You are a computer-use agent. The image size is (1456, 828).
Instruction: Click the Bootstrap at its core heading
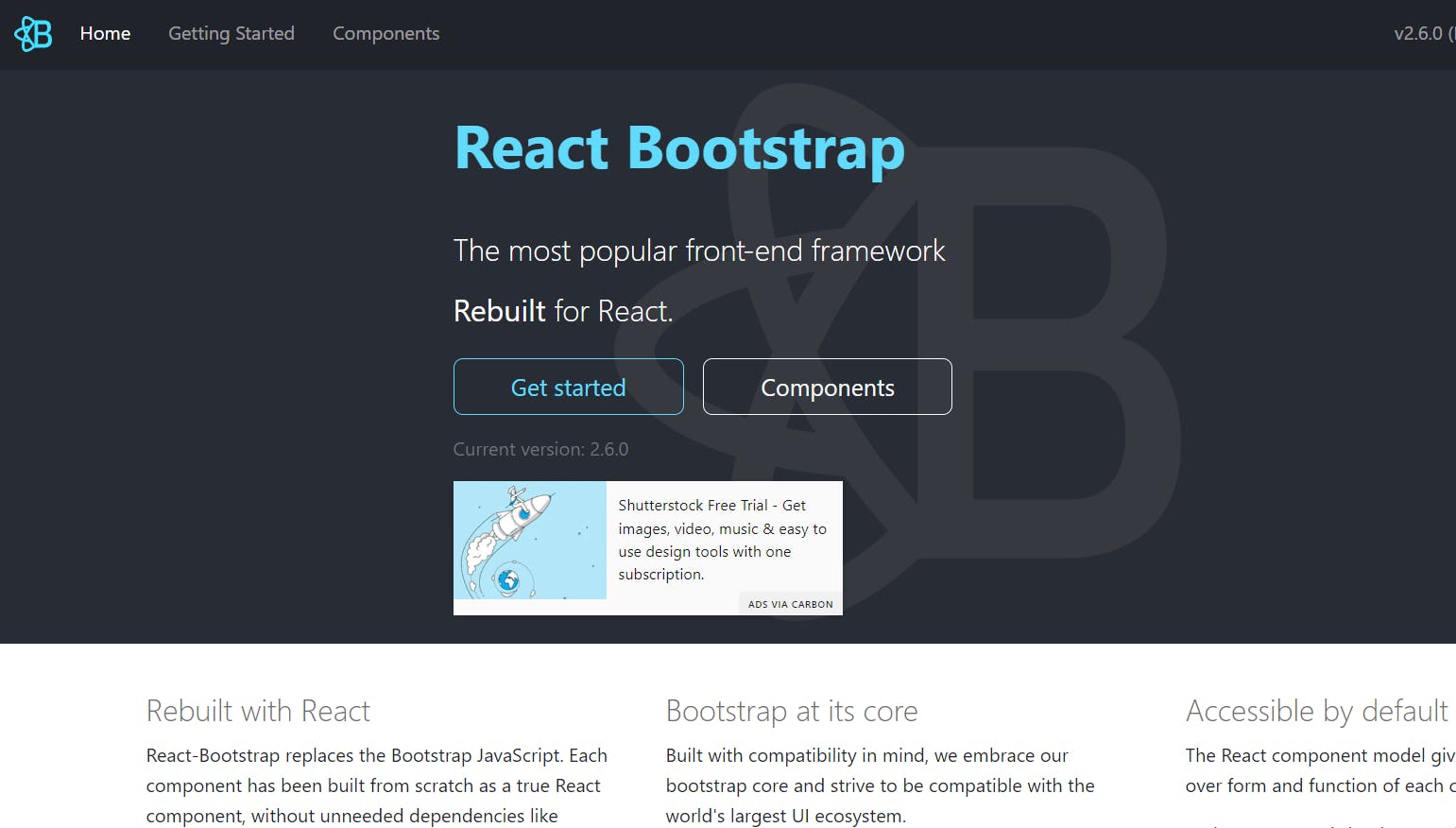(792, 711)
